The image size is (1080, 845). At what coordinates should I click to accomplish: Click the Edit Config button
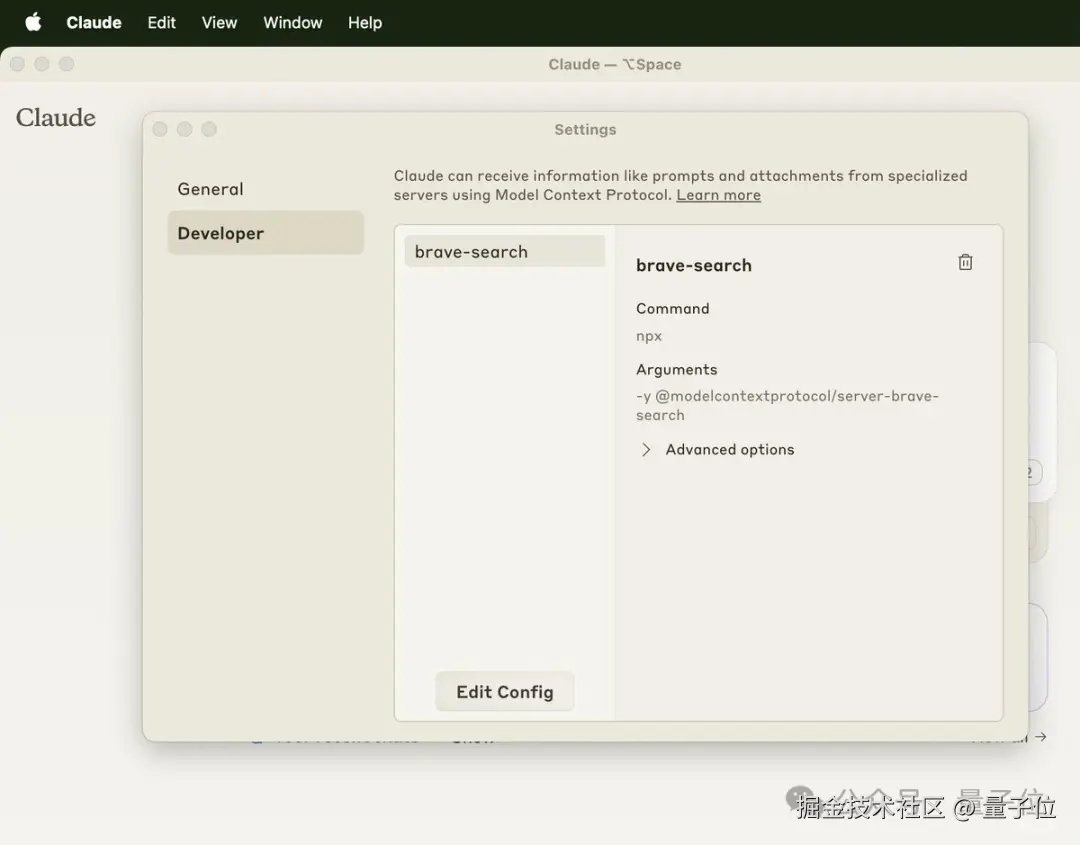click(x=505, y=691)
